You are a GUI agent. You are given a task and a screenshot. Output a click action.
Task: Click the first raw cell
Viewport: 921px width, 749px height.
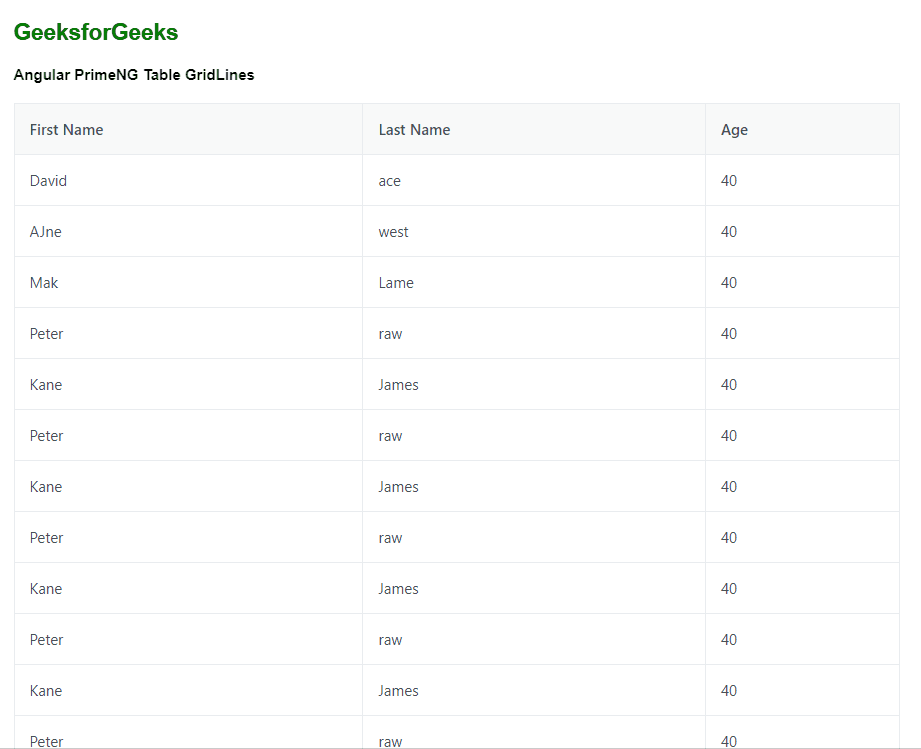[x=390, y=333]
